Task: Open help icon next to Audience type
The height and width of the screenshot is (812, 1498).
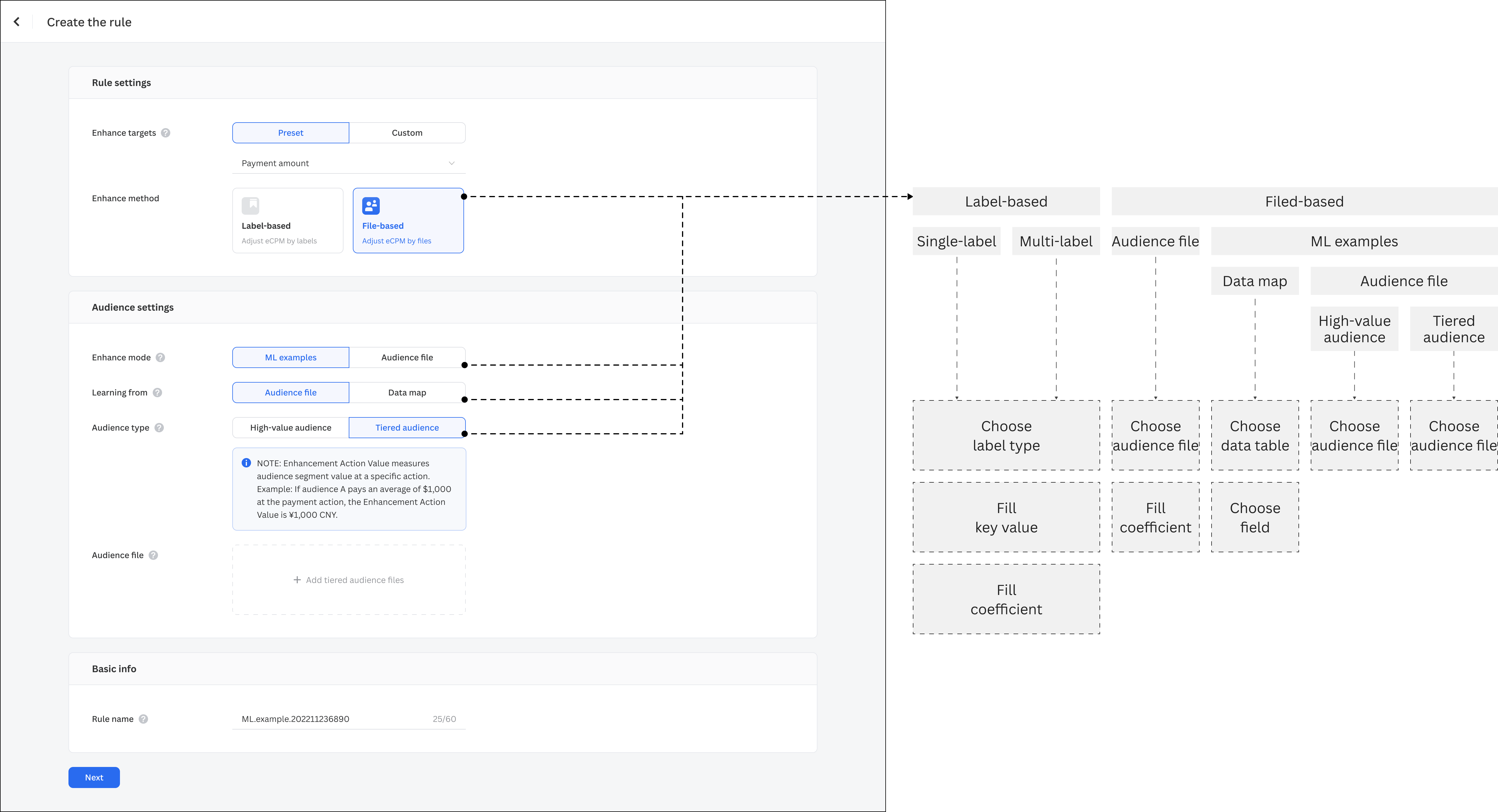Action: (x=159, y=428)
